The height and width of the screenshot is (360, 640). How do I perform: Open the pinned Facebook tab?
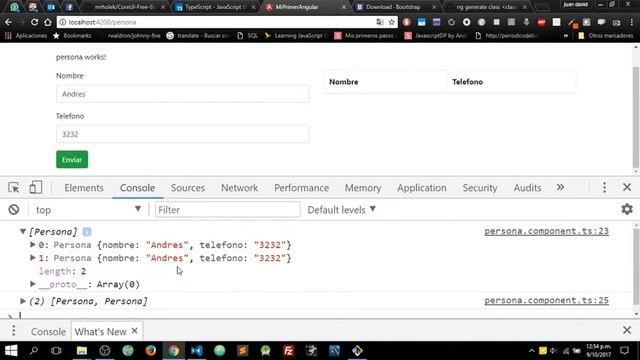pyautogui.click(x=69, y=7)
